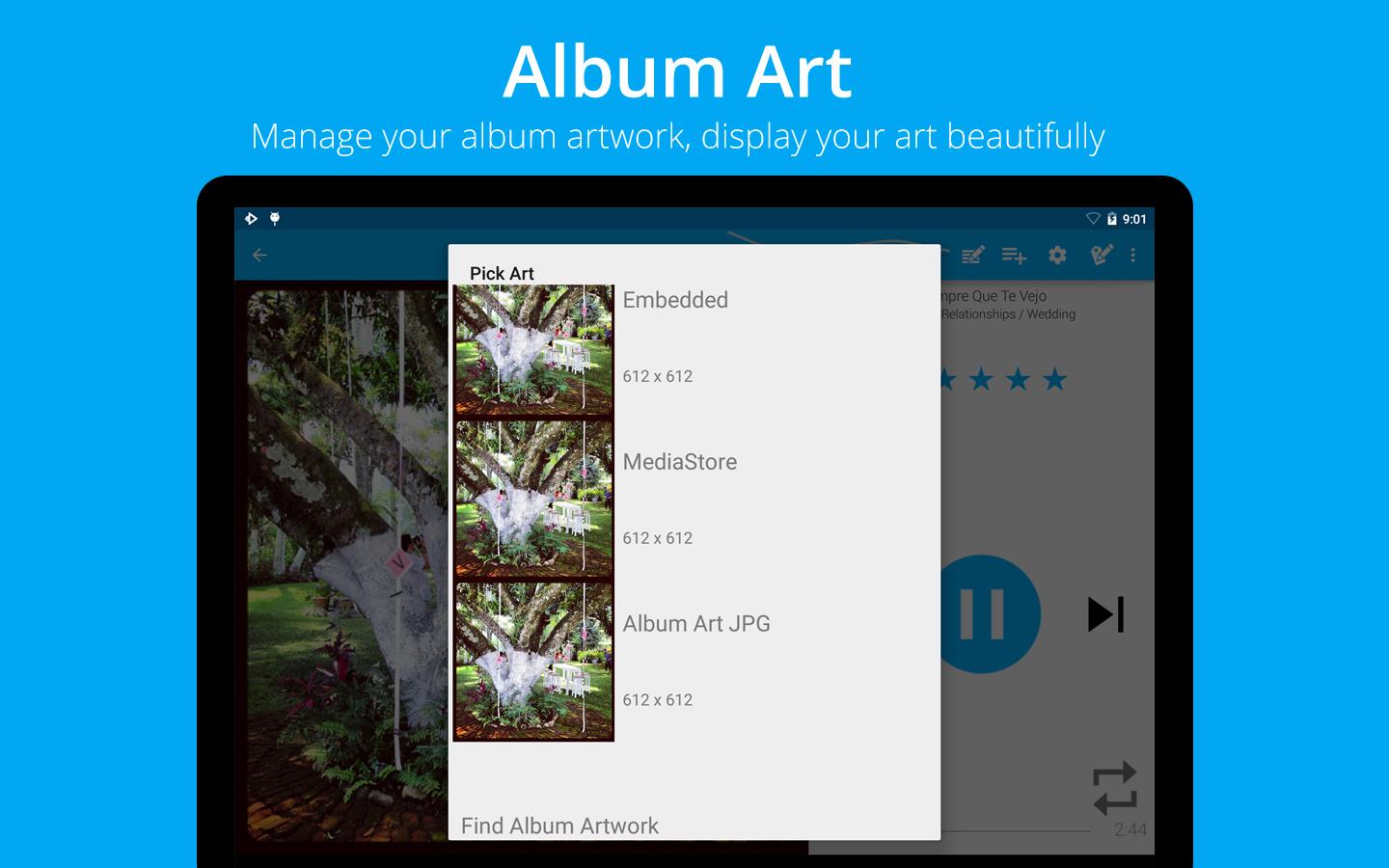Viewport: 1389px width, 868px height.
Task: Click the song progress bar near 2:44
Action: coord(1015,830)
